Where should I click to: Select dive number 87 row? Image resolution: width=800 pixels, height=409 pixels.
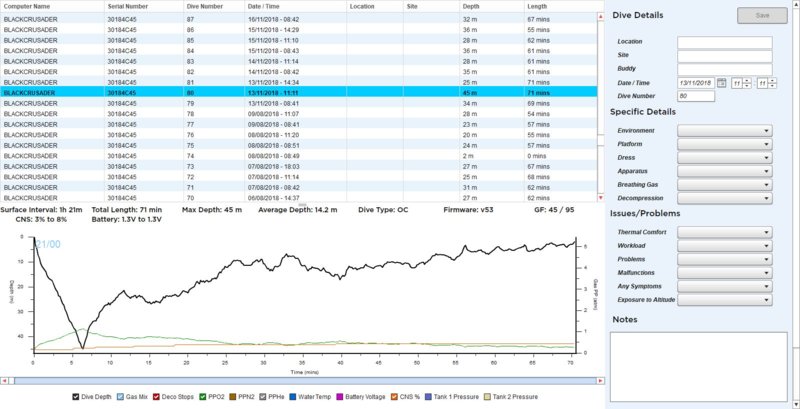[x=300, y=19]
